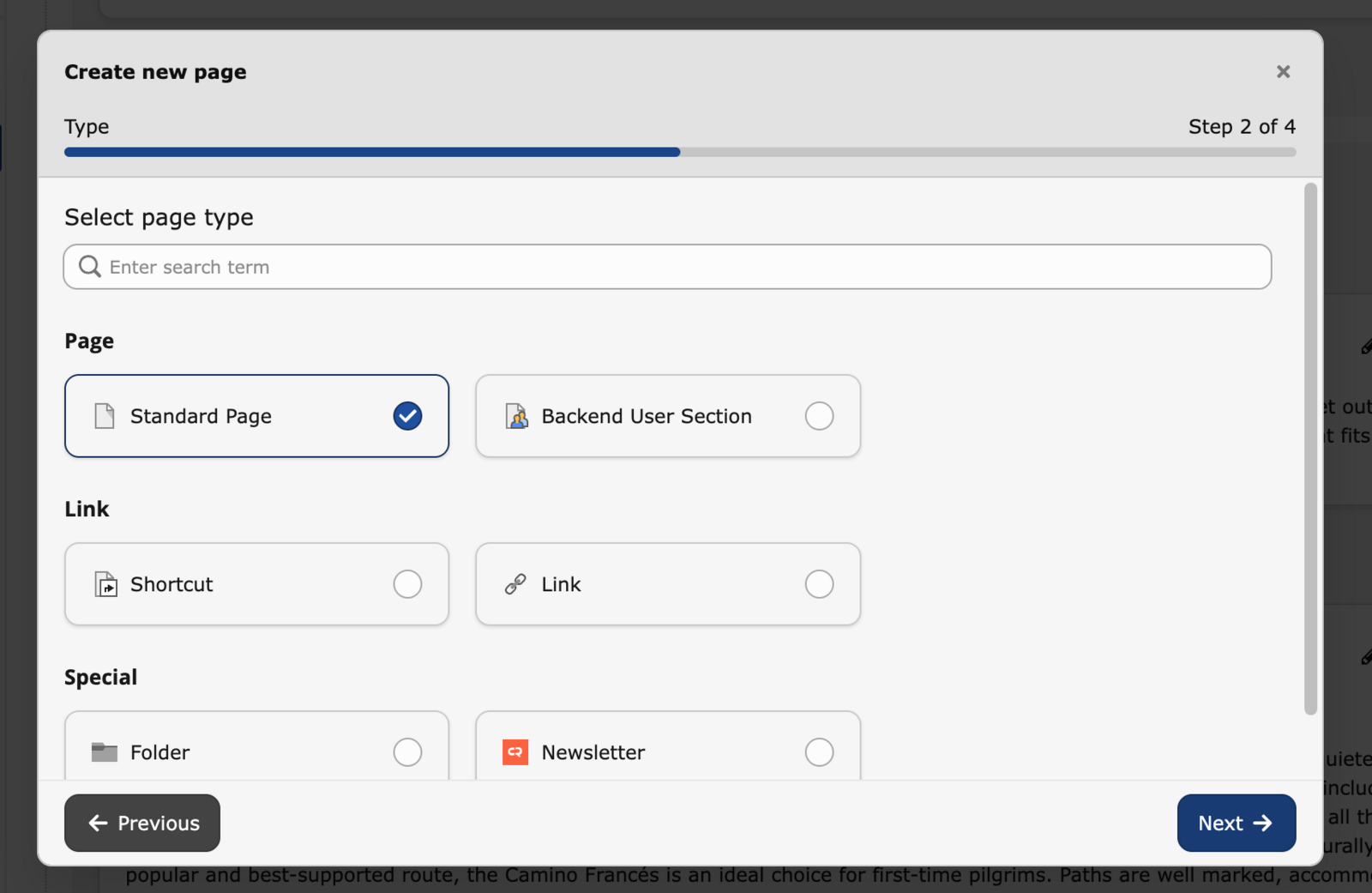Click the magnifier search icon
This screenshot has width=1372, height=893.
coord(89,267)
